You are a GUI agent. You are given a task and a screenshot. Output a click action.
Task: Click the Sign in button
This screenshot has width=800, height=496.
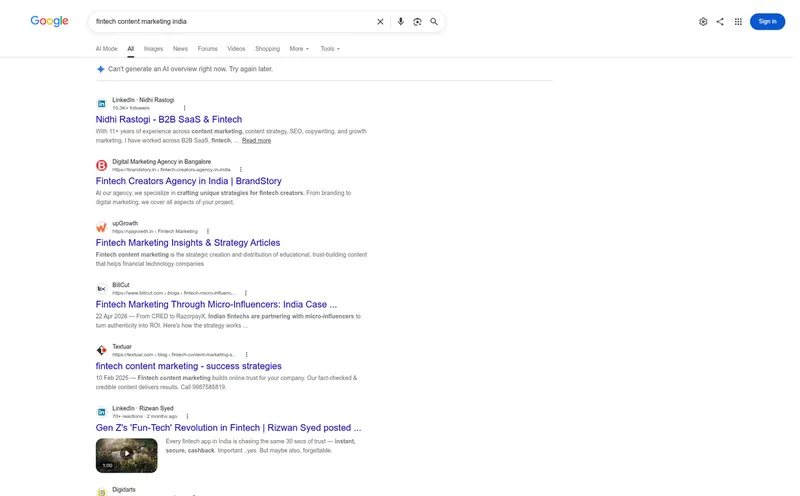tap(767, 21)
